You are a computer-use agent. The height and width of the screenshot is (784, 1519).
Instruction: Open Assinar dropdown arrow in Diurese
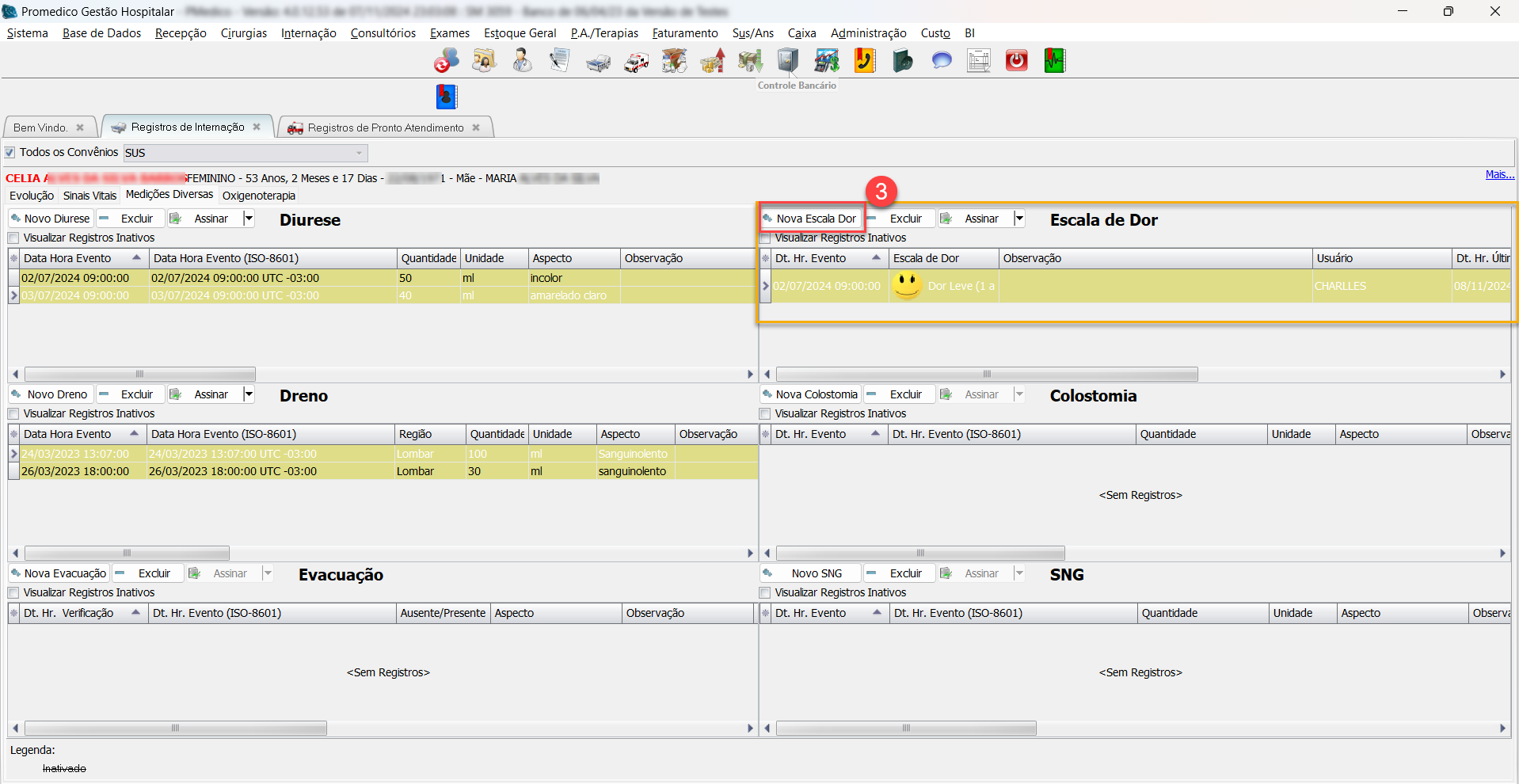pyautogui.click(x=249, y=219)
